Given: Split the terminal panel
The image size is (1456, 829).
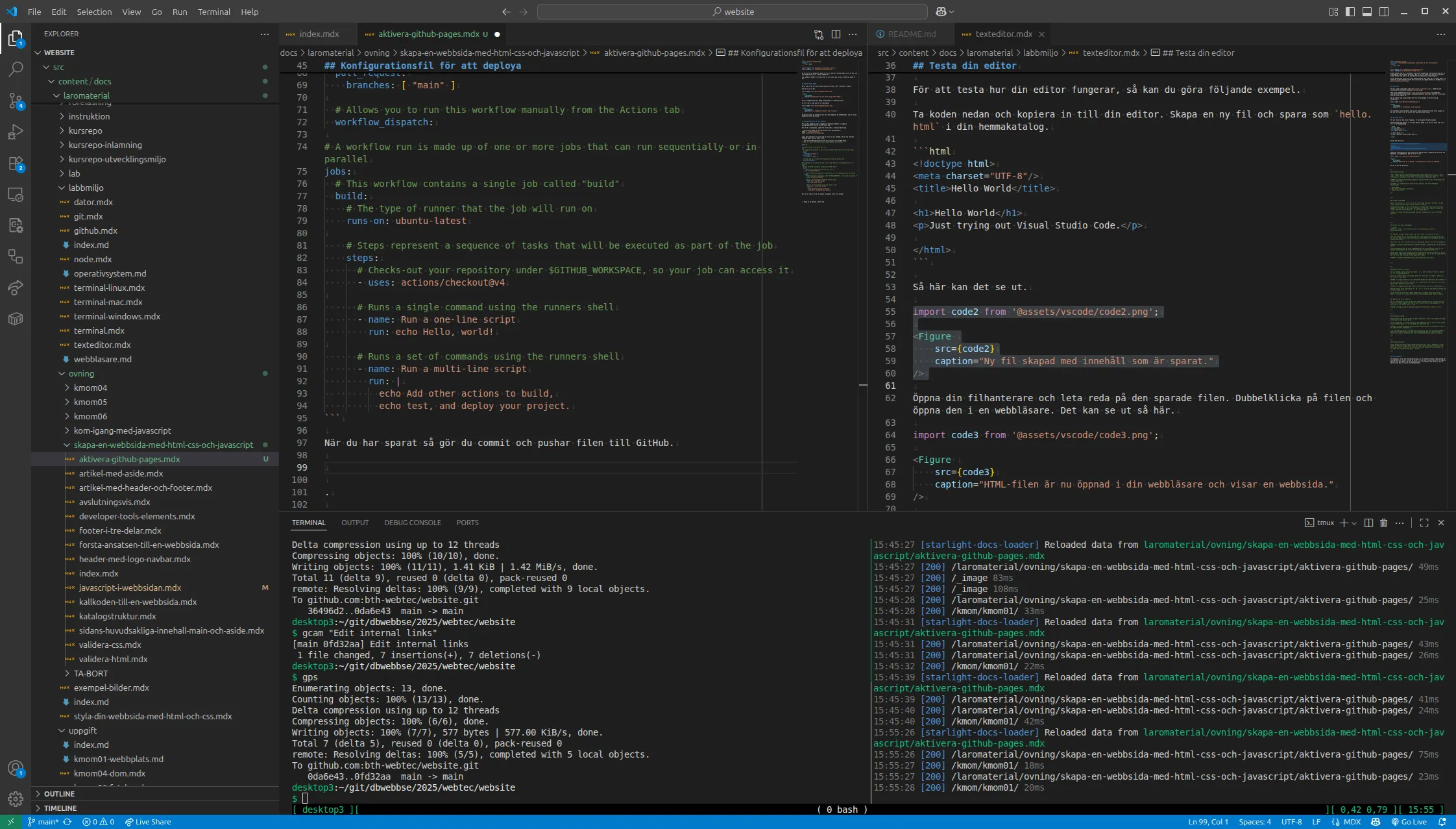Looking at the screenshot, I should coord(1368,523).
